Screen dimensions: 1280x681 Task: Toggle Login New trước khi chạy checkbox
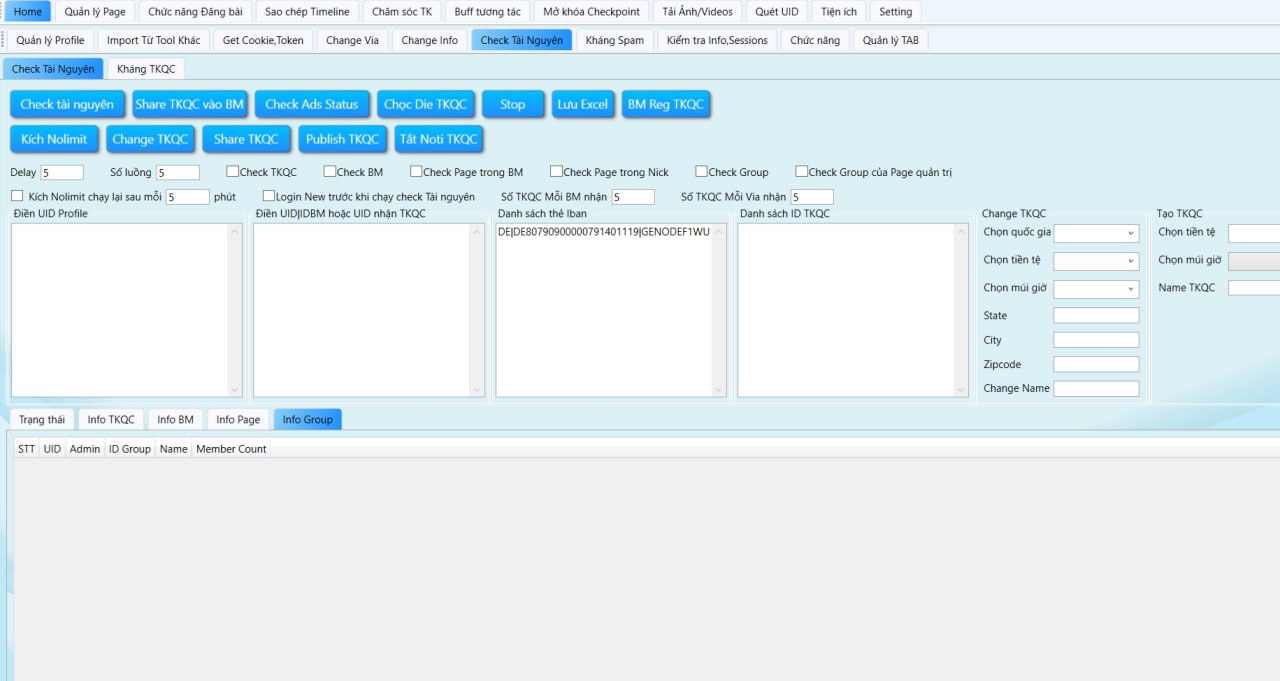click(x=269, y=197)
